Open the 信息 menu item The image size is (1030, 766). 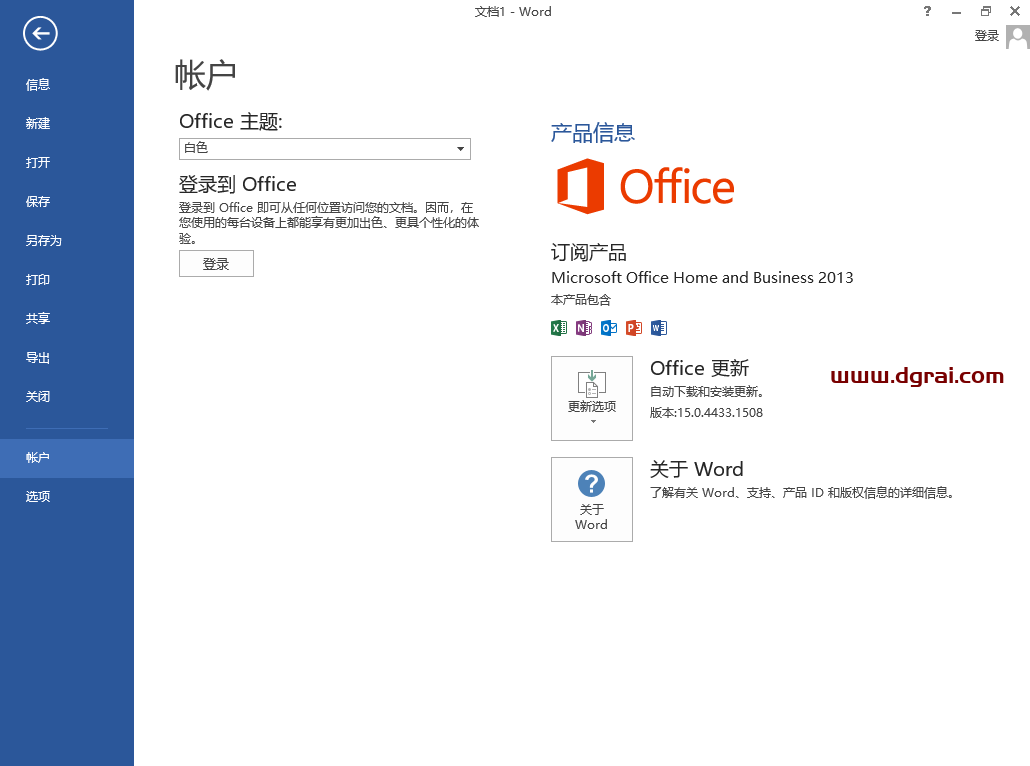coord(67,85)
